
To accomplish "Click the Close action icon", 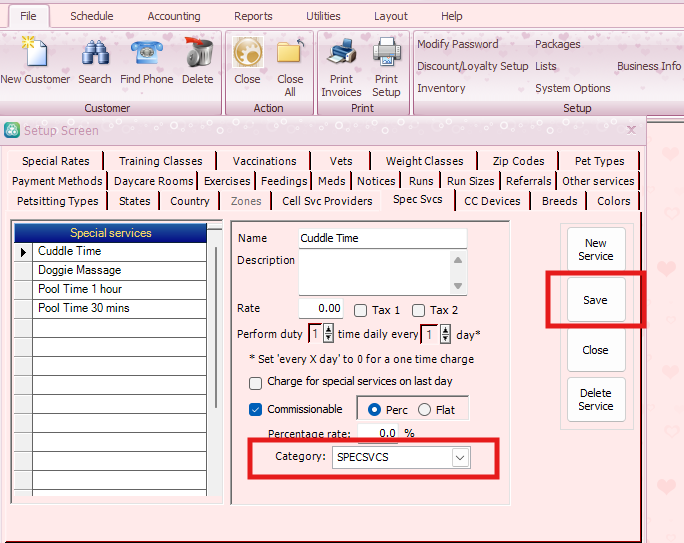I will 247,54.
